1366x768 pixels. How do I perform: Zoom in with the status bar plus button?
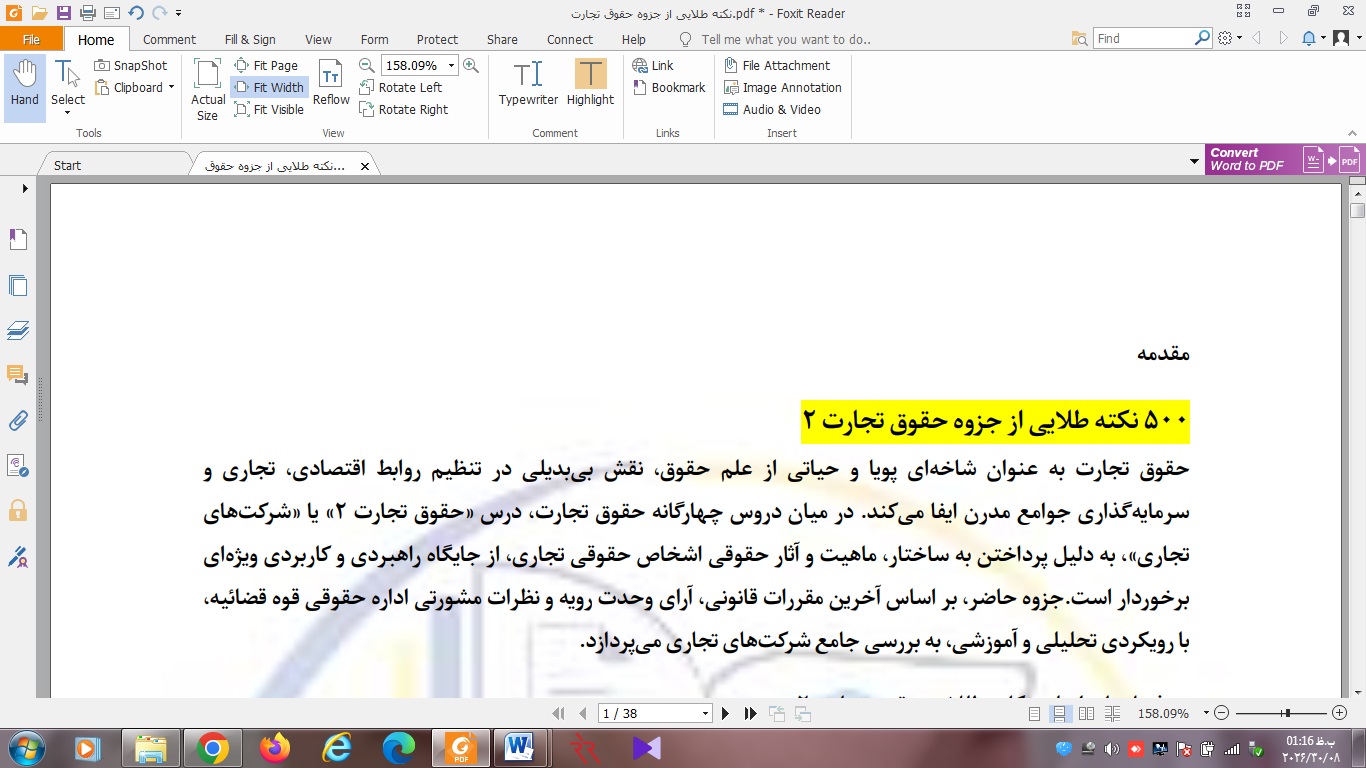(x=1340, y=714)
